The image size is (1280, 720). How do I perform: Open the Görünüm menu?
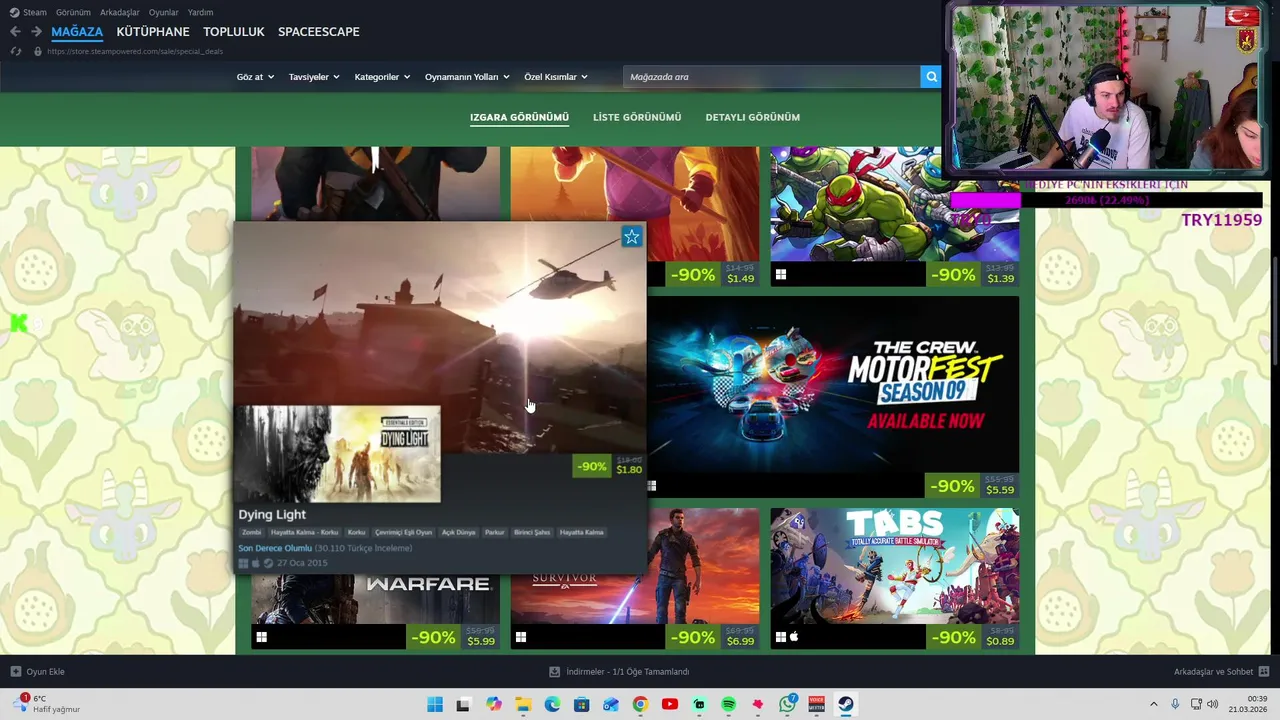pyautogui.click(x=73, y=12)
